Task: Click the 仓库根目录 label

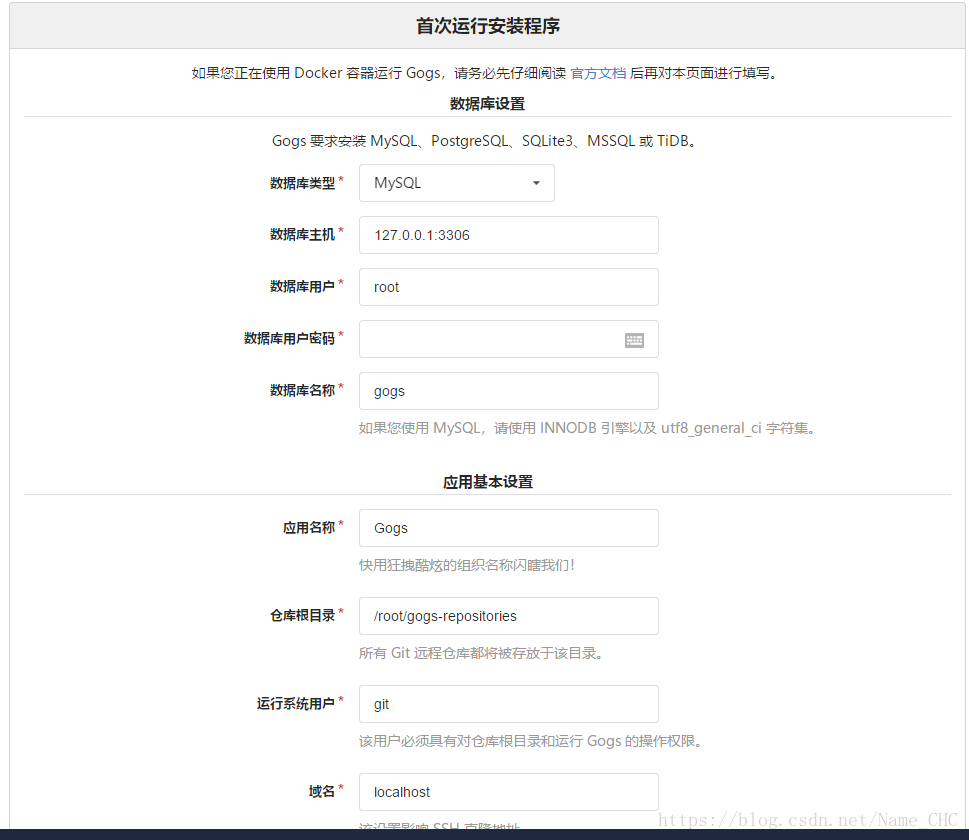Action: click(302, 616)
